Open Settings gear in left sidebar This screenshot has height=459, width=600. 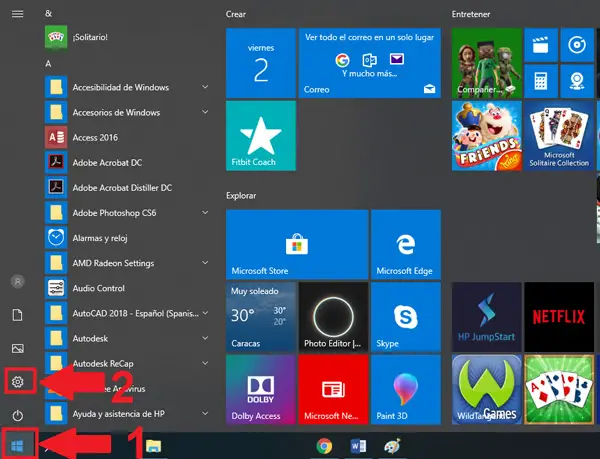(x=17, y=381)
